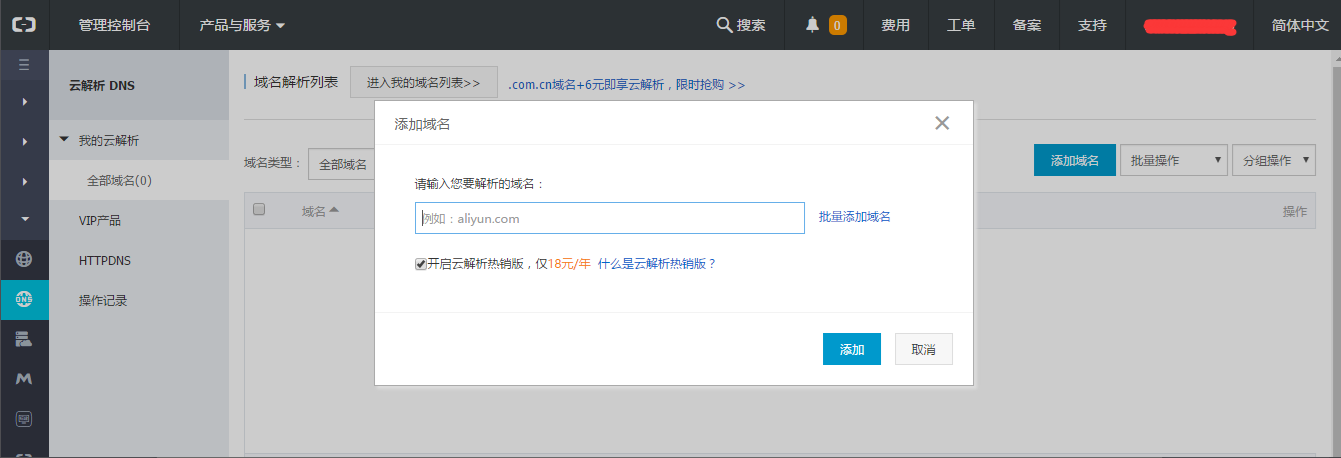
Task: Click the blue 添加 button
Action: coord(851,349)
